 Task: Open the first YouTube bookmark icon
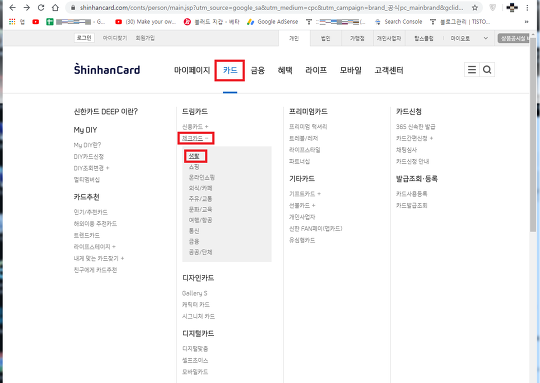[x=35, y=22]
